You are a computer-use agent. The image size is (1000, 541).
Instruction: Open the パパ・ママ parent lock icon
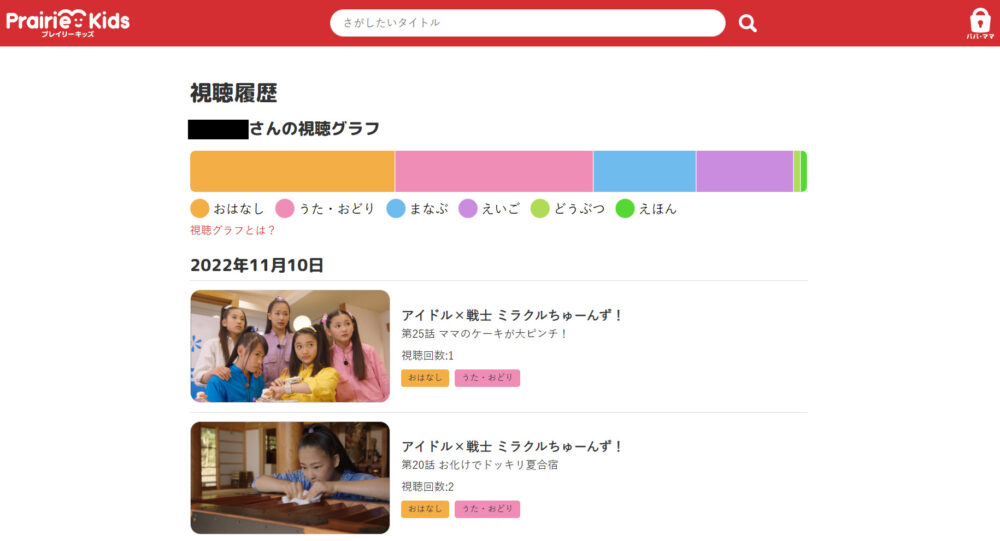point(980,23)
